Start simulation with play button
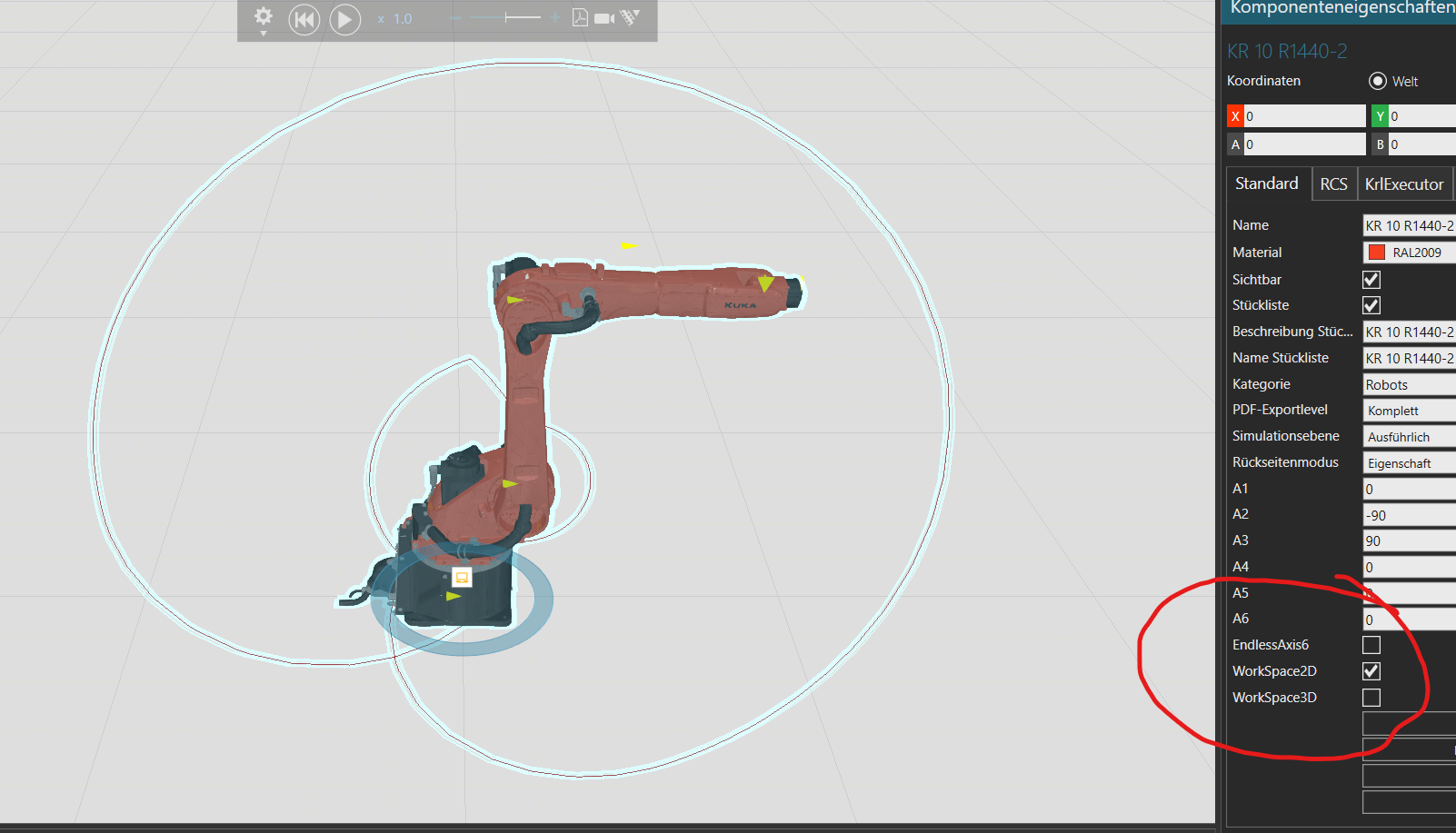Viewport: 1456px width, 833px height. click(x=344, y=19)
